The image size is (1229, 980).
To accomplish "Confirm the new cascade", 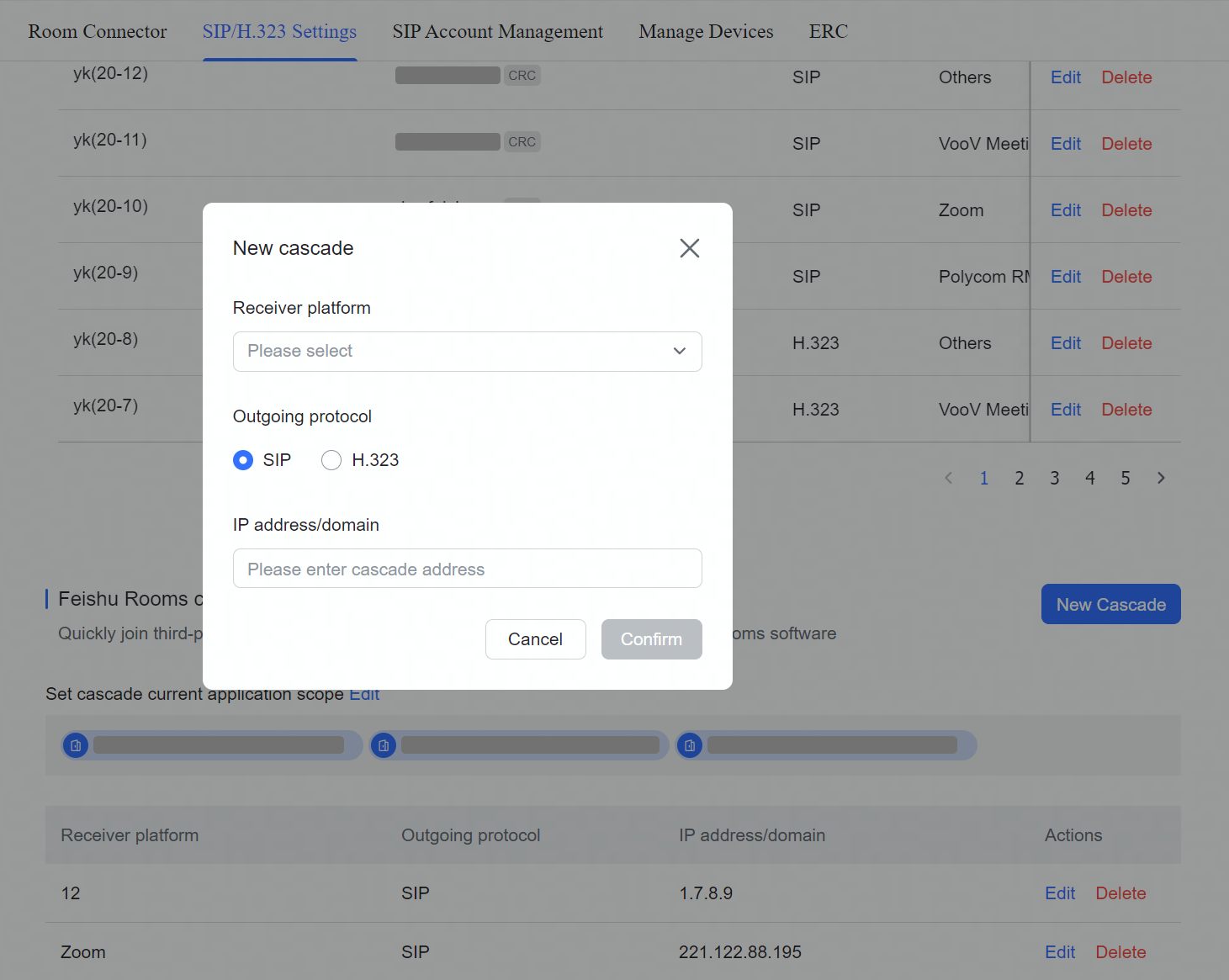I will (652, 639).
